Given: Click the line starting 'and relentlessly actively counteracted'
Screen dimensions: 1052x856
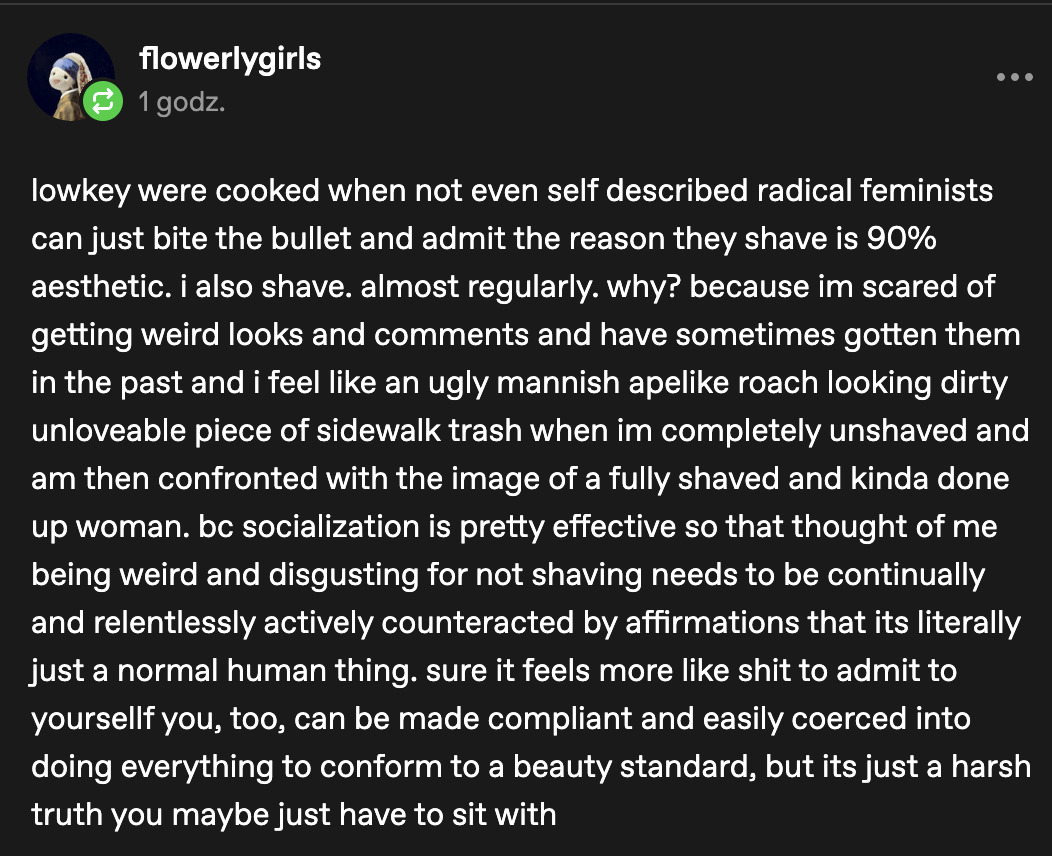Looking at the screenshot, I should point(526,623).
